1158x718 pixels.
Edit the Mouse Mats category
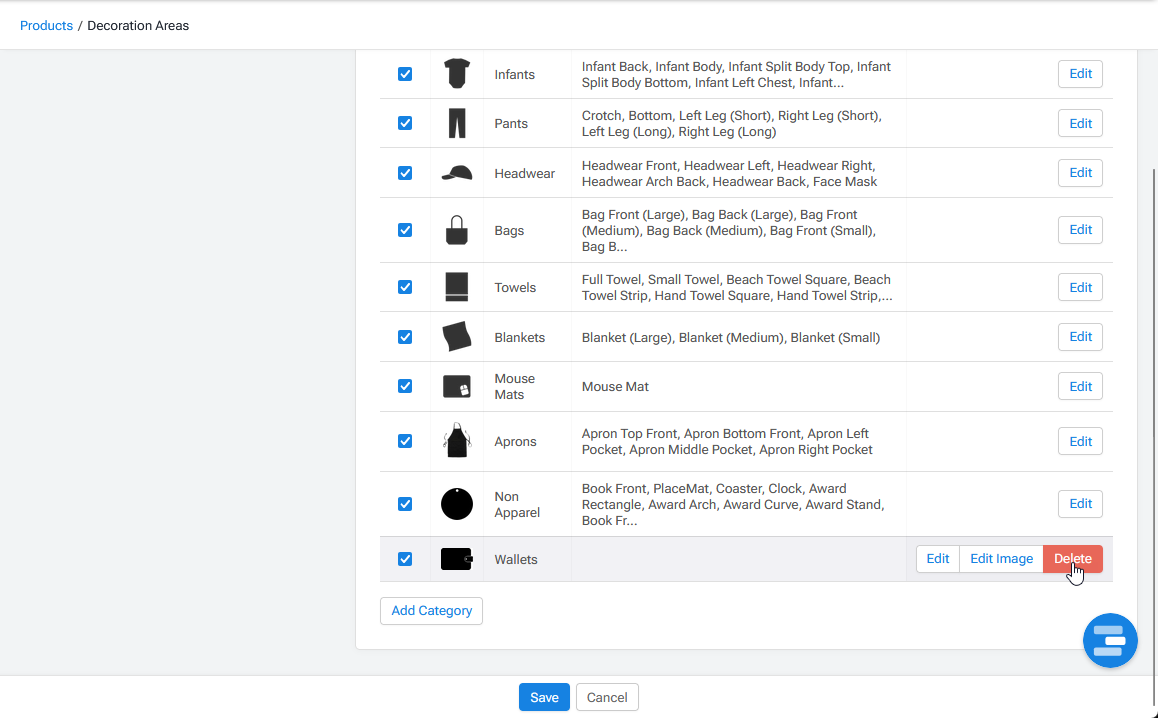(x=1080, y=386)
